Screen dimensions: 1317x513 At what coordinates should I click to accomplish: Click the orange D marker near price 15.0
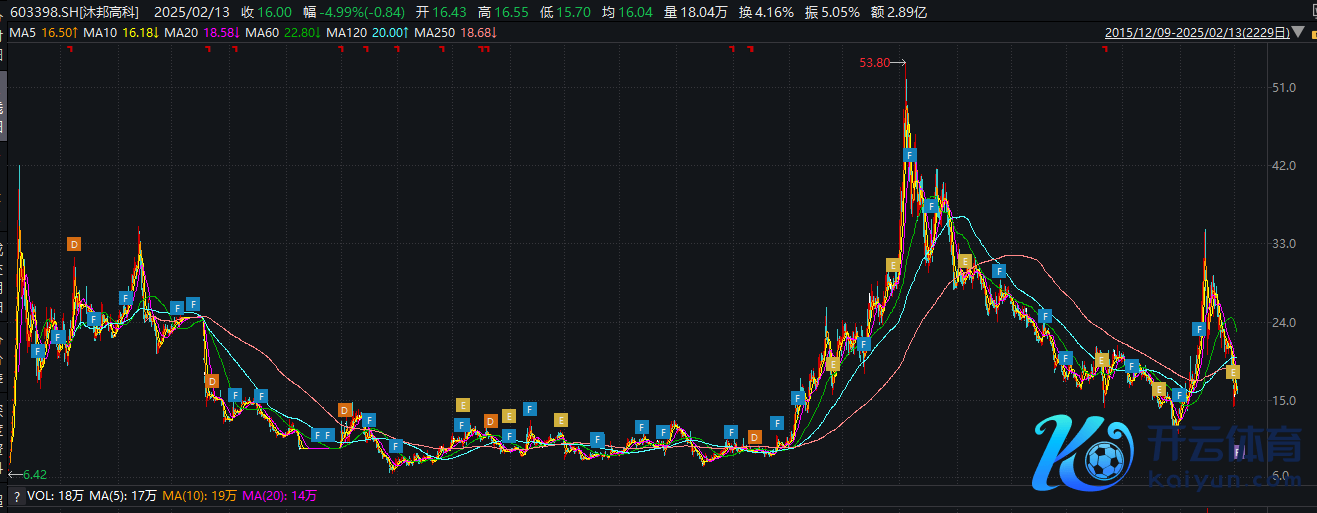point(344,410)
